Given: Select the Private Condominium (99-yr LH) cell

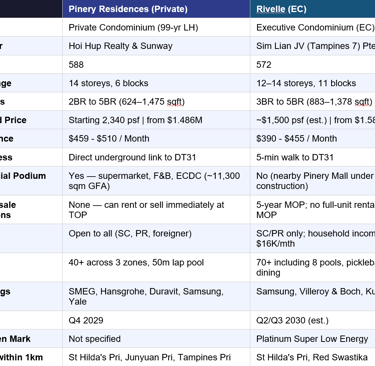Looking at the screenshot, I should pos(156,27).
